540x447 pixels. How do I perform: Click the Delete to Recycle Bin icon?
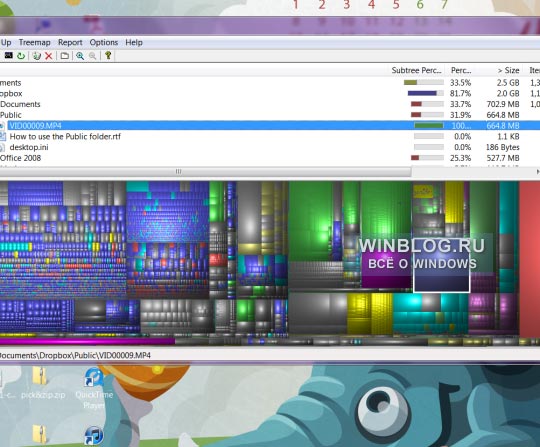tap(37, 55)
